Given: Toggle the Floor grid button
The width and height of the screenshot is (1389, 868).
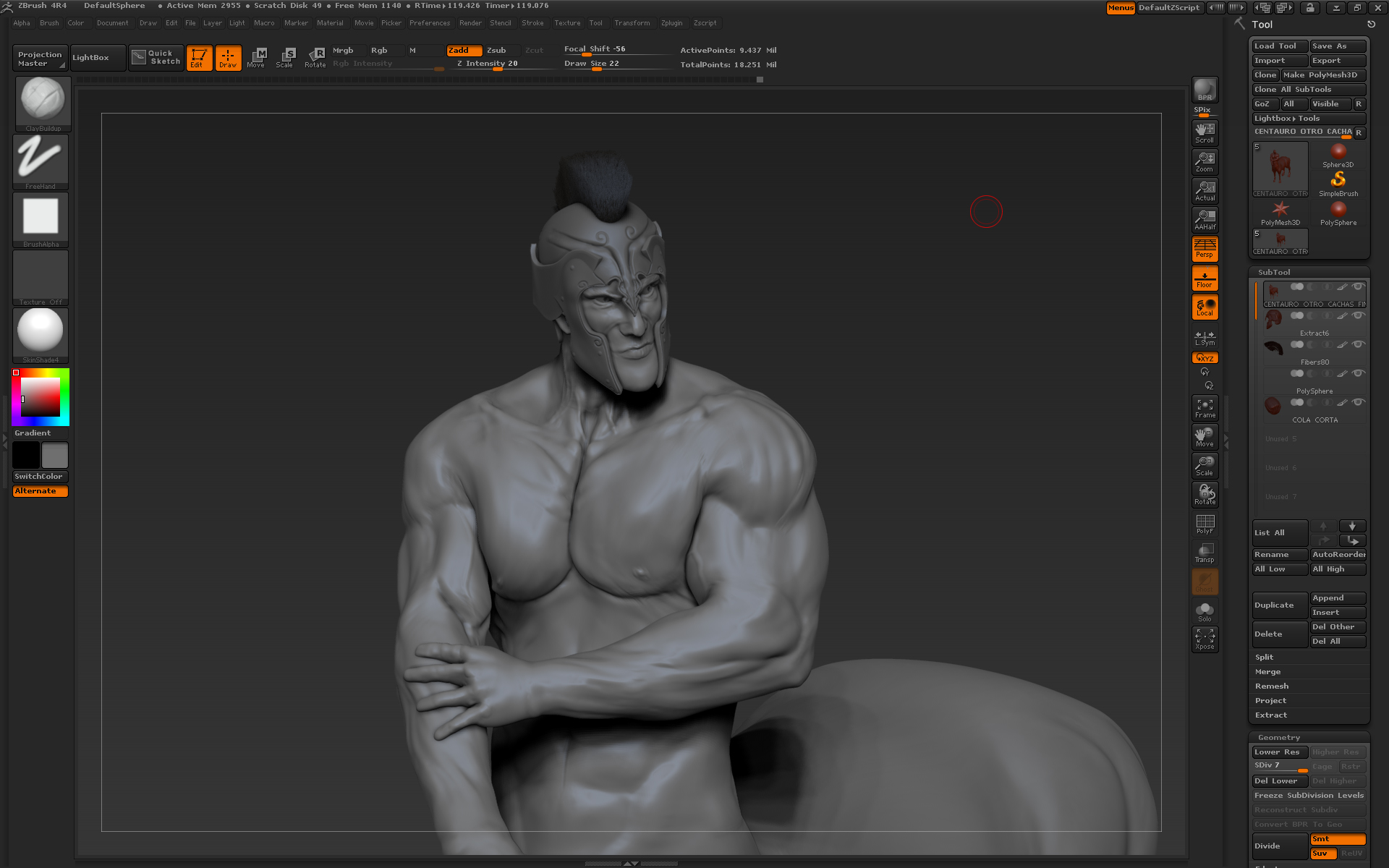Looking at the screenshot, I should 1205,278.
